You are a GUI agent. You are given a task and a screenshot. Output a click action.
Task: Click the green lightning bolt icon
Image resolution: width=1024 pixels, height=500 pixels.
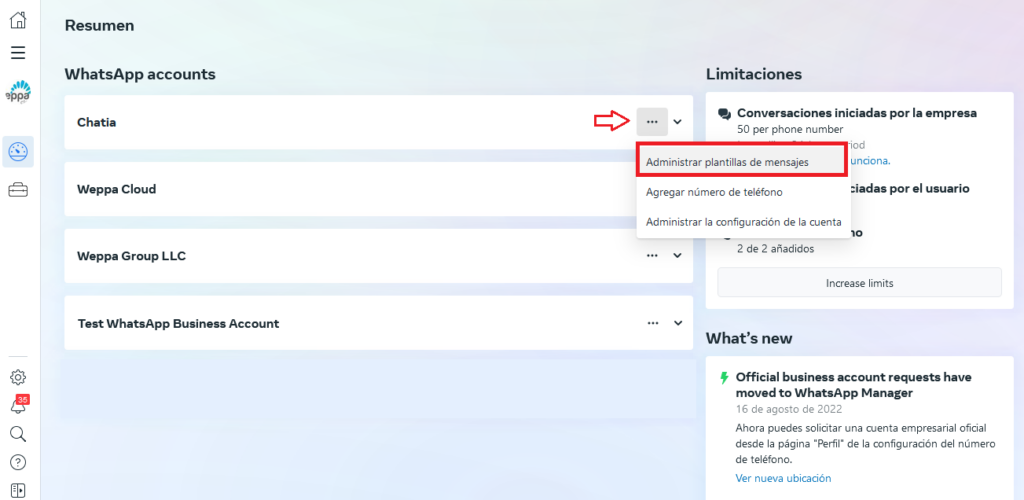click(x=724, y=378)
